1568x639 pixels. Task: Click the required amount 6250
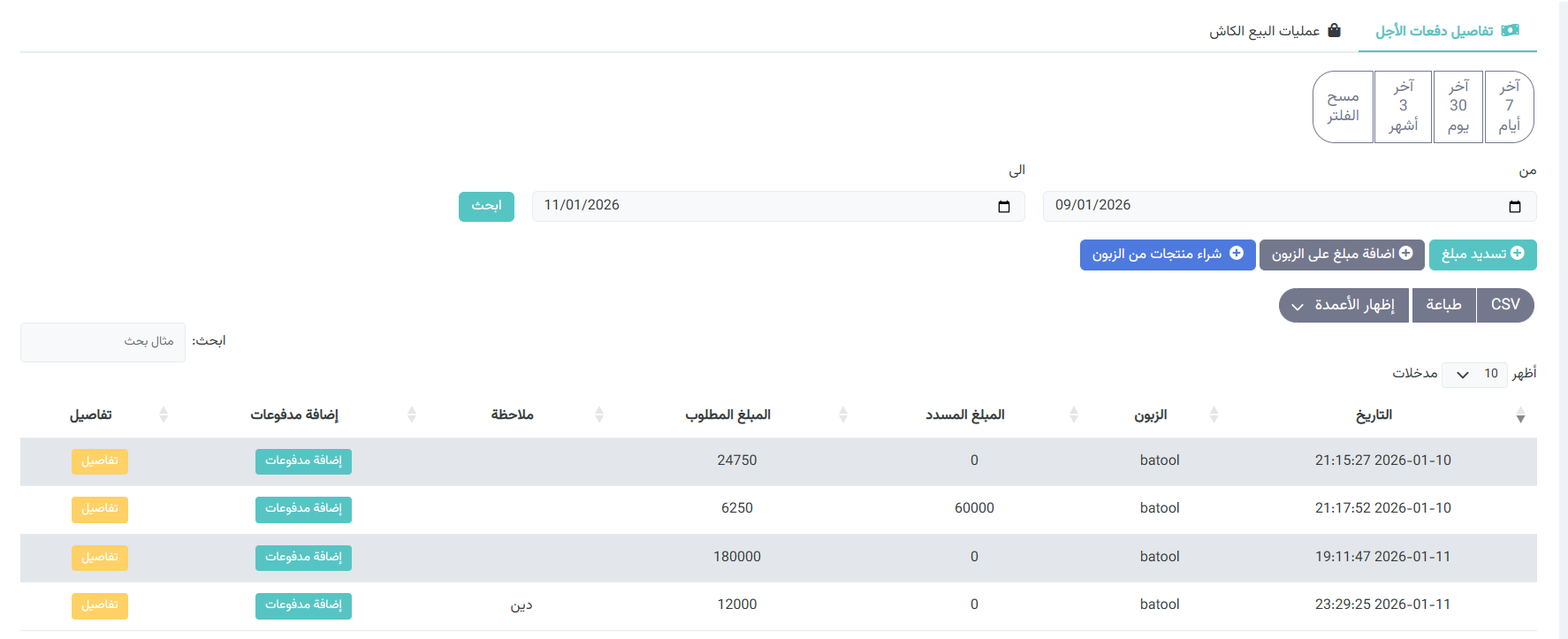(737, 508)
